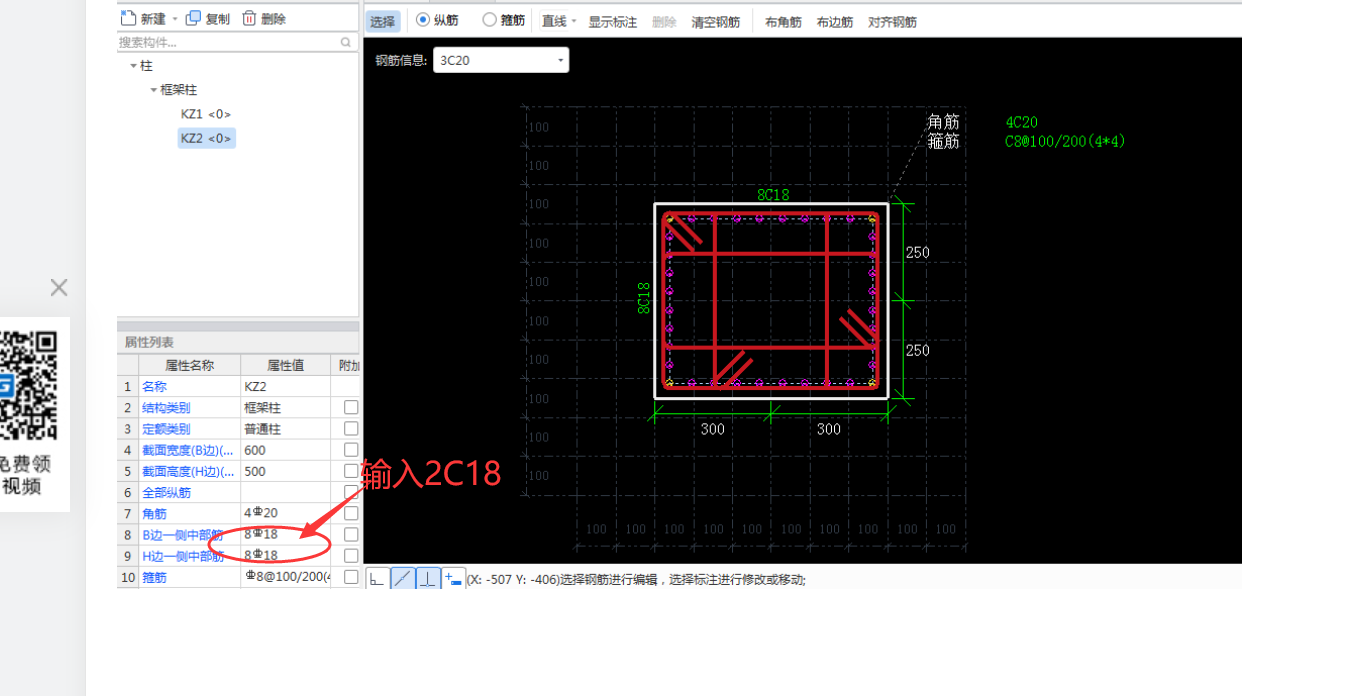Screen dimensions: 1367x696
Task: Tick the 附加 checkbox for 截面宽度(B边)
Action: click(351, 450)
